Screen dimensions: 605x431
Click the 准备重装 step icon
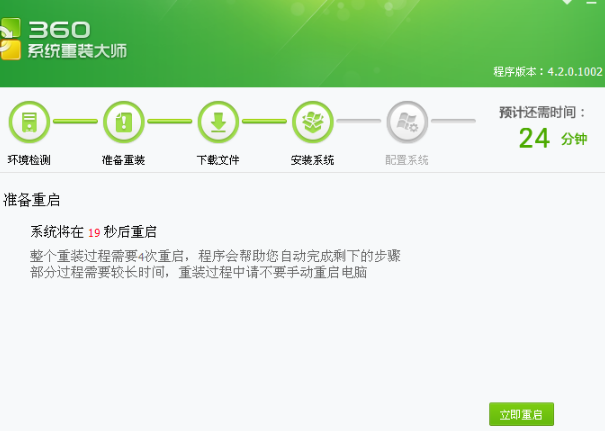coord(123,123)
